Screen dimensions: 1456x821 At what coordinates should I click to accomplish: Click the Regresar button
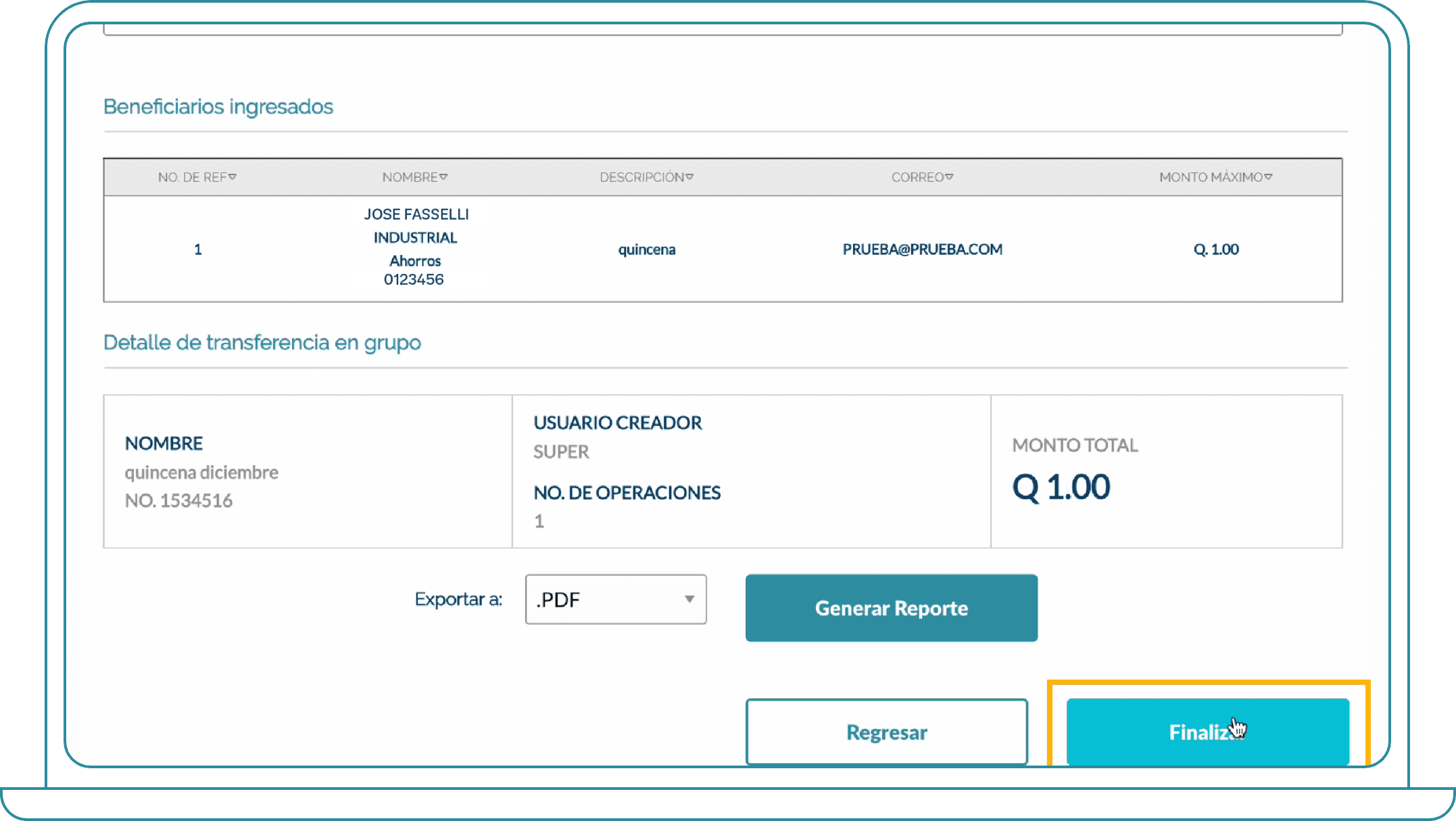coord(886,731)
